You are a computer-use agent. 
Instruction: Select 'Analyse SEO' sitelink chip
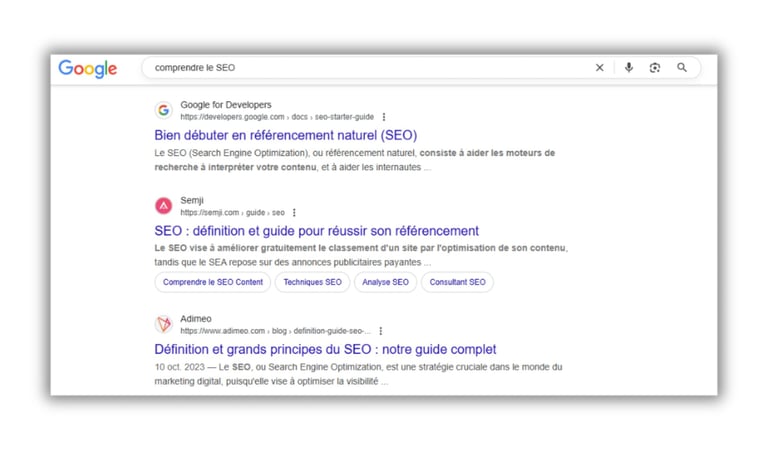pos(385,282)
